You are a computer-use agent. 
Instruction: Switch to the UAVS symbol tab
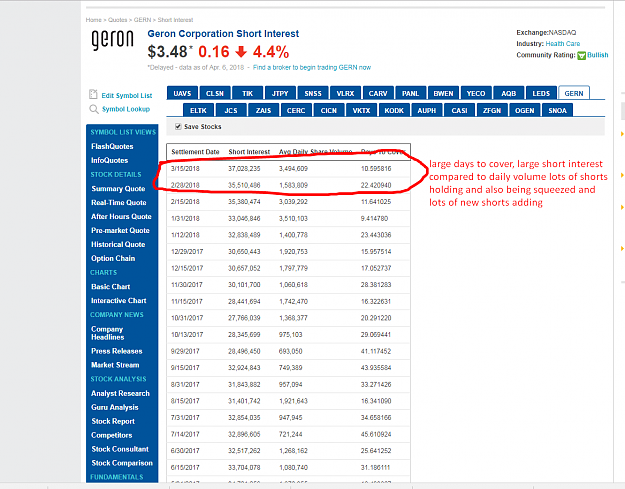pyautogui.click(x=182, y=93)
